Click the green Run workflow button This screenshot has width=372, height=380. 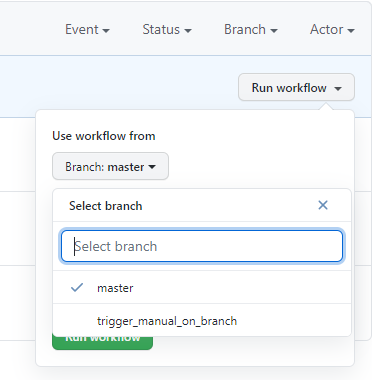(103, 343)
